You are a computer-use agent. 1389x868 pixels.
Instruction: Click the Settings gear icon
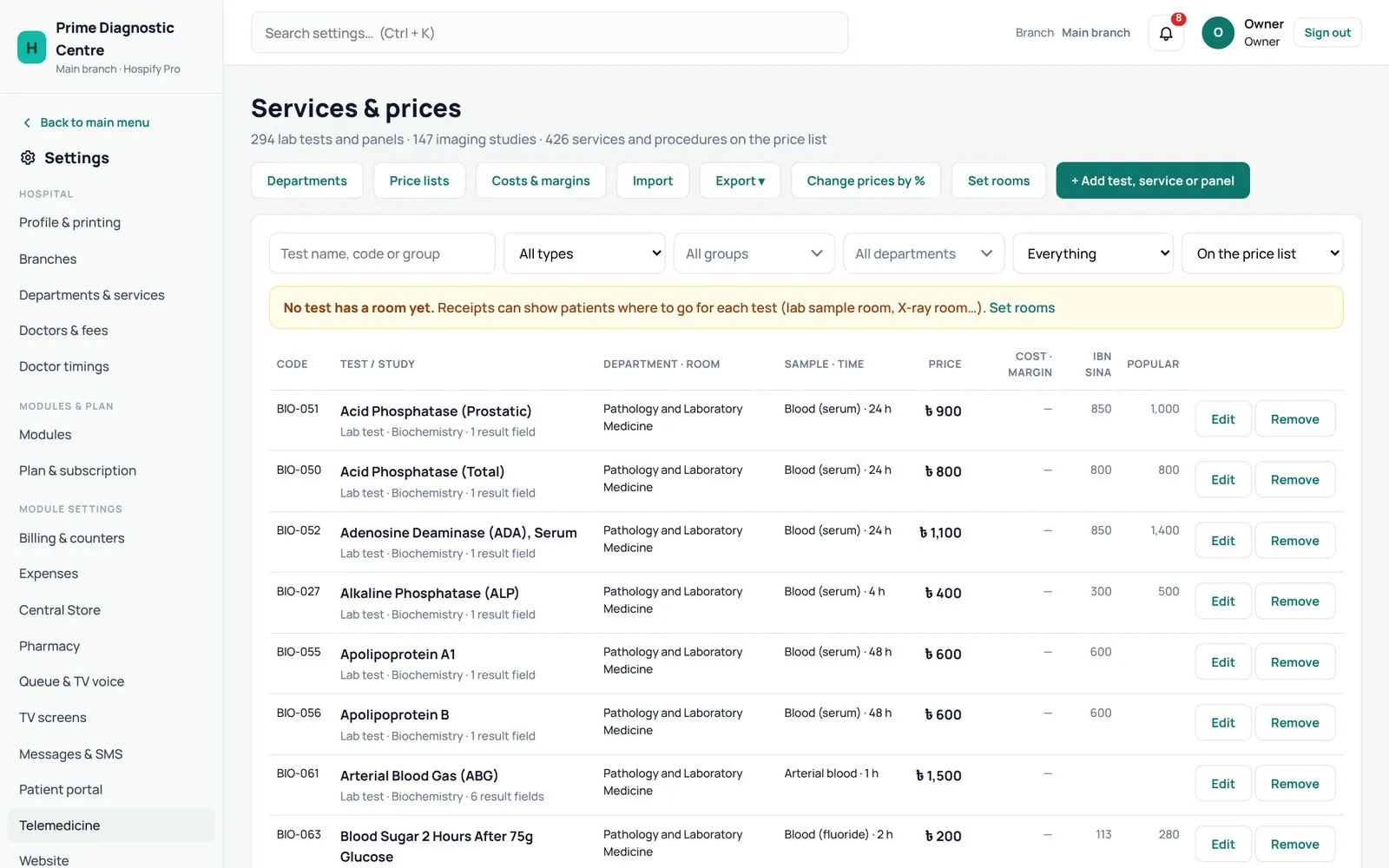28,157
